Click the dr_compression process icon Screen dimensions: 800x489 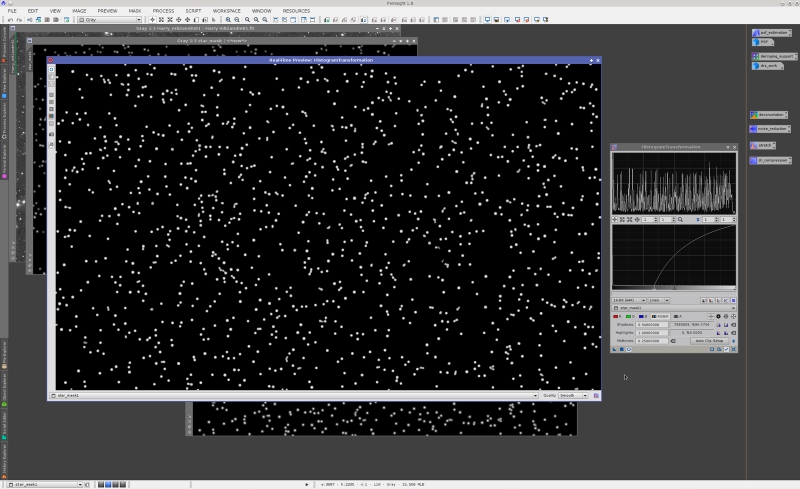coord(770,160)
